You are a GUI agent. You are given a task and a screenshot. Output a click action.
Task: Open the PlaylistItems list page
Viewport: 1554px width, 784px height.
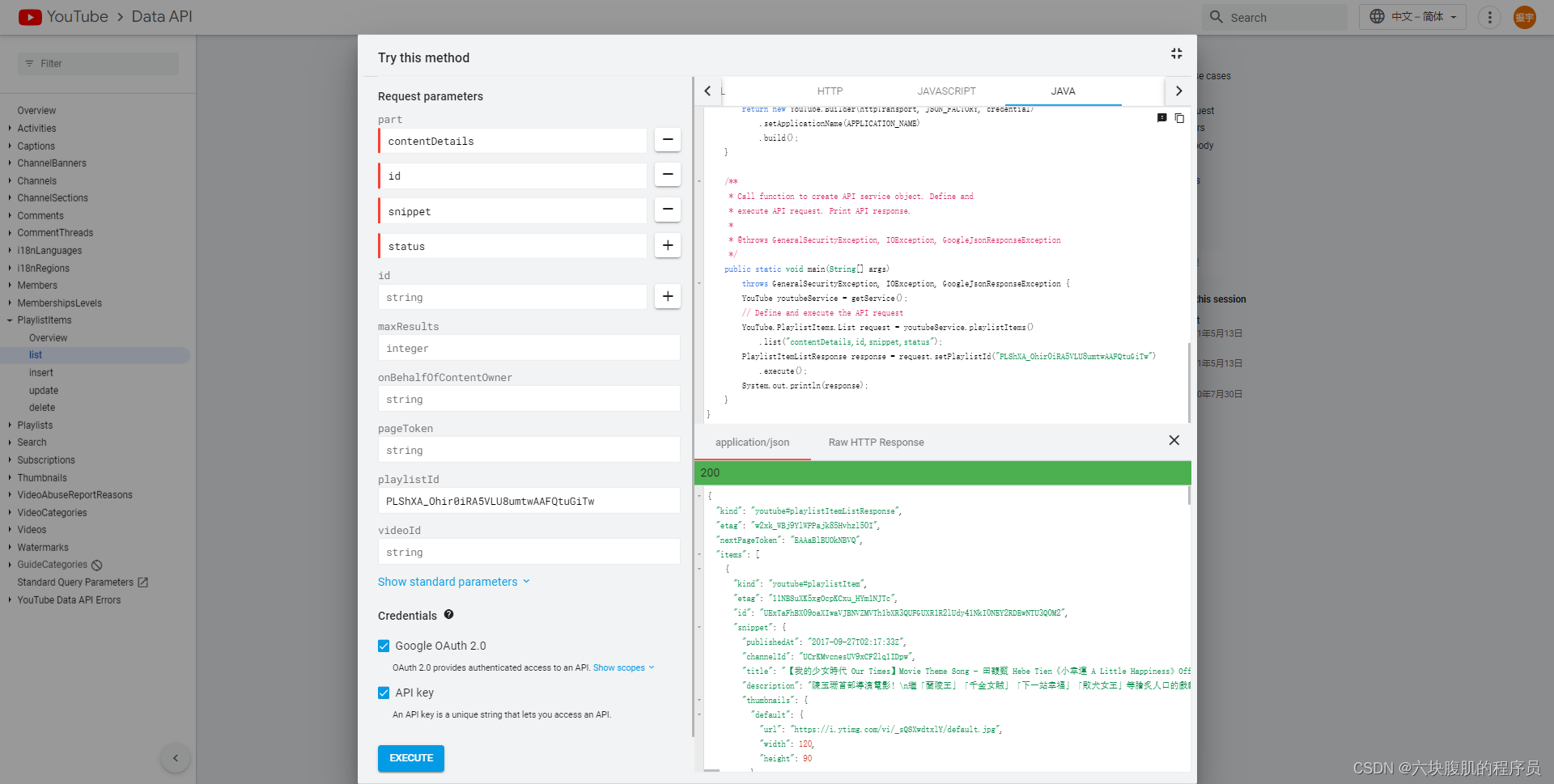click(x=36, y=354)
